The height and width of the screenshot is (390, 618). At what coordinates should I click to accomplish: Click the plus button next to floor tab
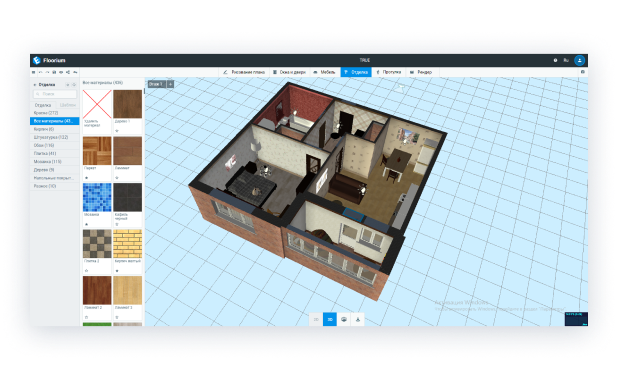tap(170, 84)
